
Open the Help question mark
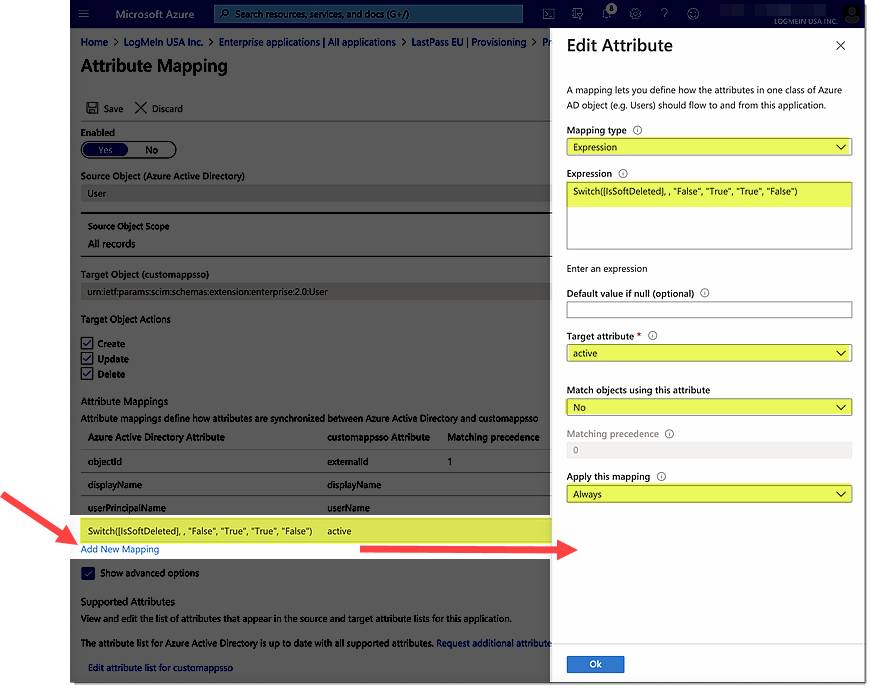click(x=664, y=14)
